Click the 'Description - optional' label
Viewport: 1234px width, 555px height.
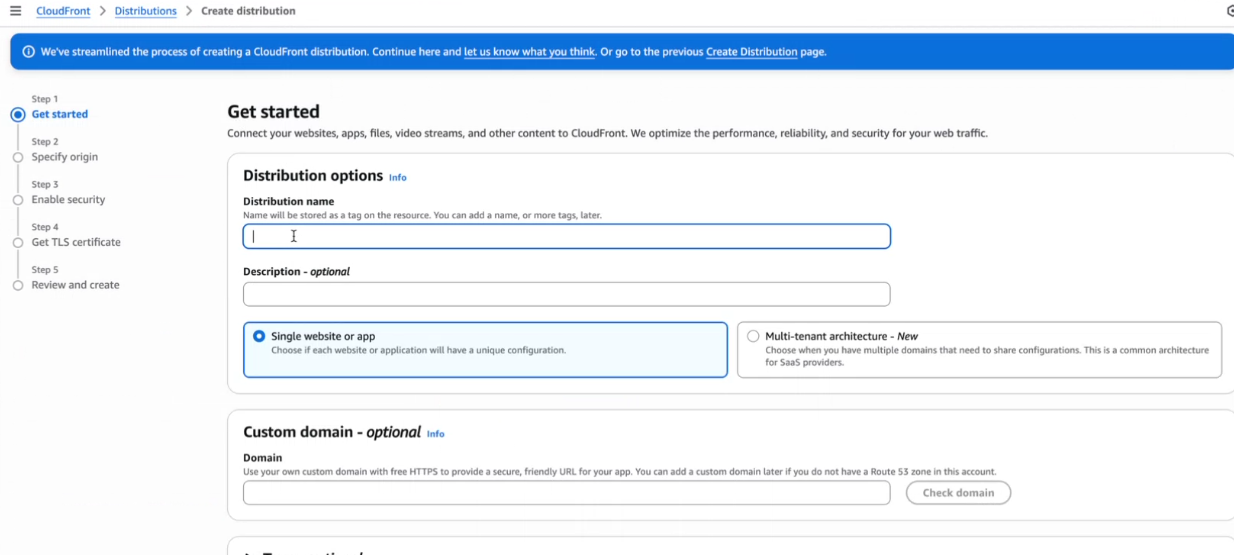296,271
